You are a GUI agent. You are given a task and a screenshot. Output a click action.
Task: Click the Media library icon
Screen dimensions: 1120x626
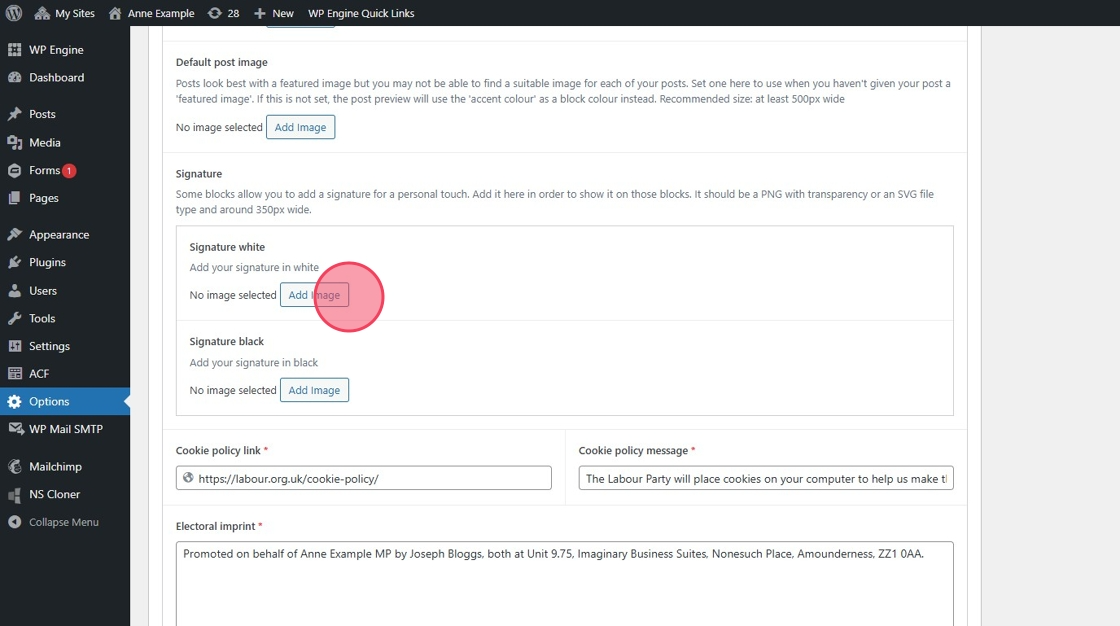pyautogui.click(x=14, y=142)
